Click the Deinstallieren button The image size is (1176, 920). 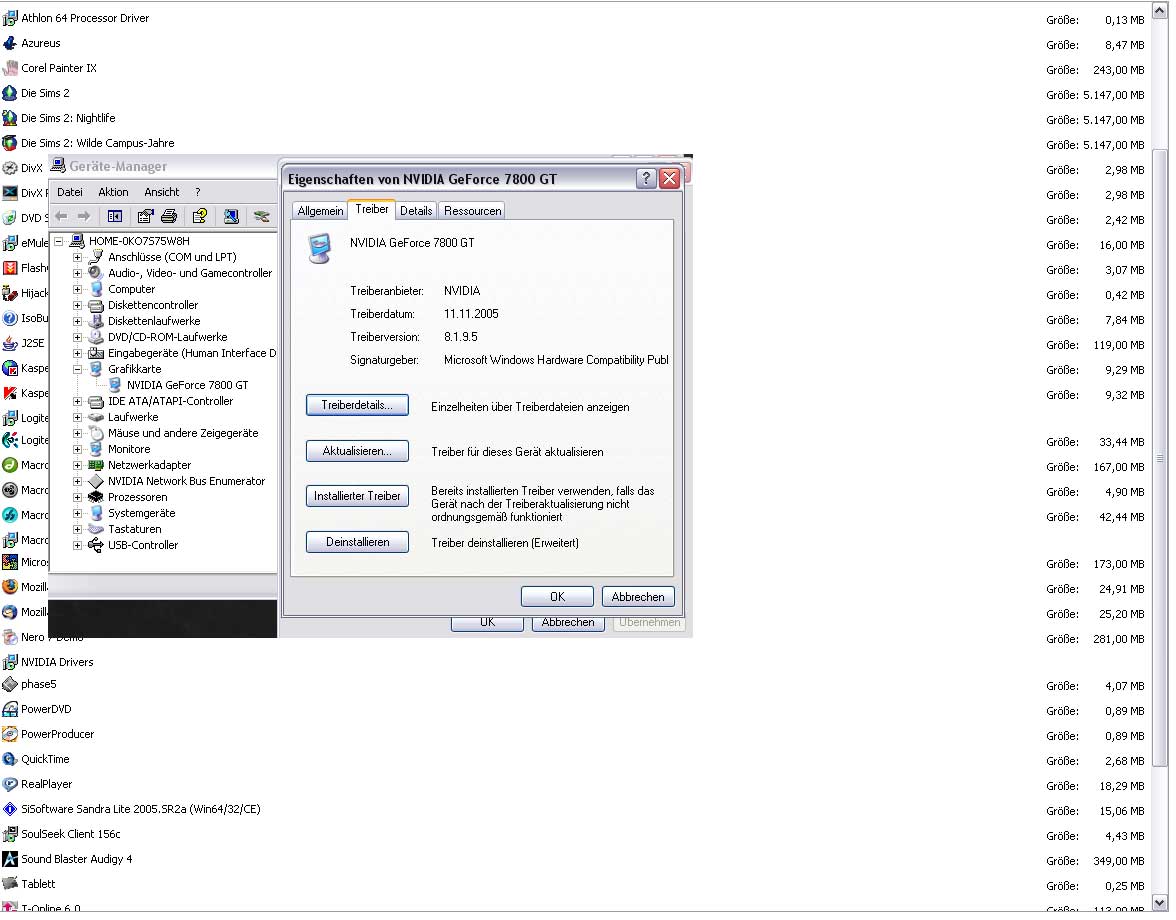tap(357, 543)
